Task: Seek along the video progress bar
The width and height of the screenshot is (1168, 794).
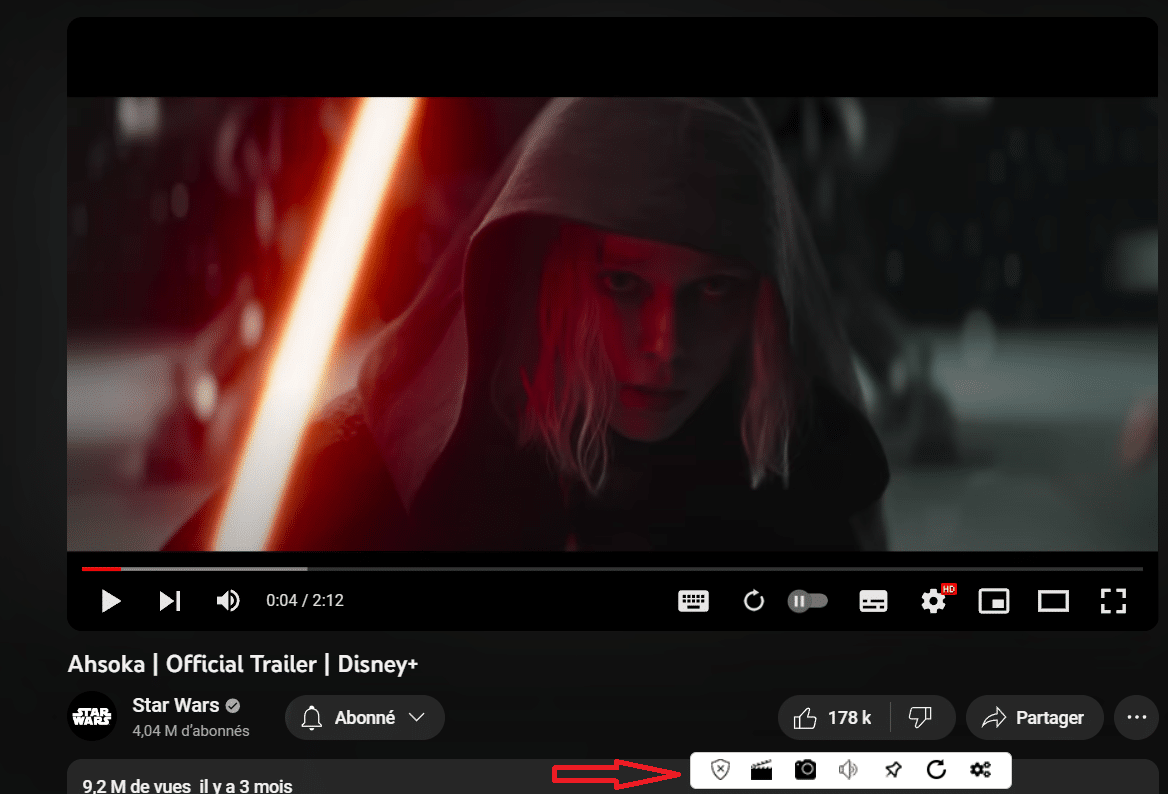Action: (x=612, y=568)
